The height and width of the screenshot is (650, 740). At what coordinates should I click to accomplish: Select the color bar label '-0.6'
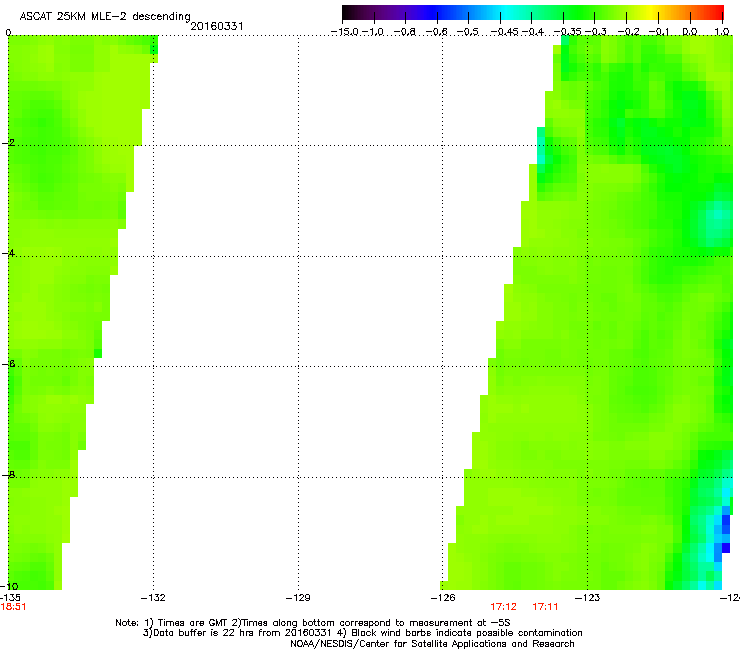pyautogui.click(x=437, y=32)
